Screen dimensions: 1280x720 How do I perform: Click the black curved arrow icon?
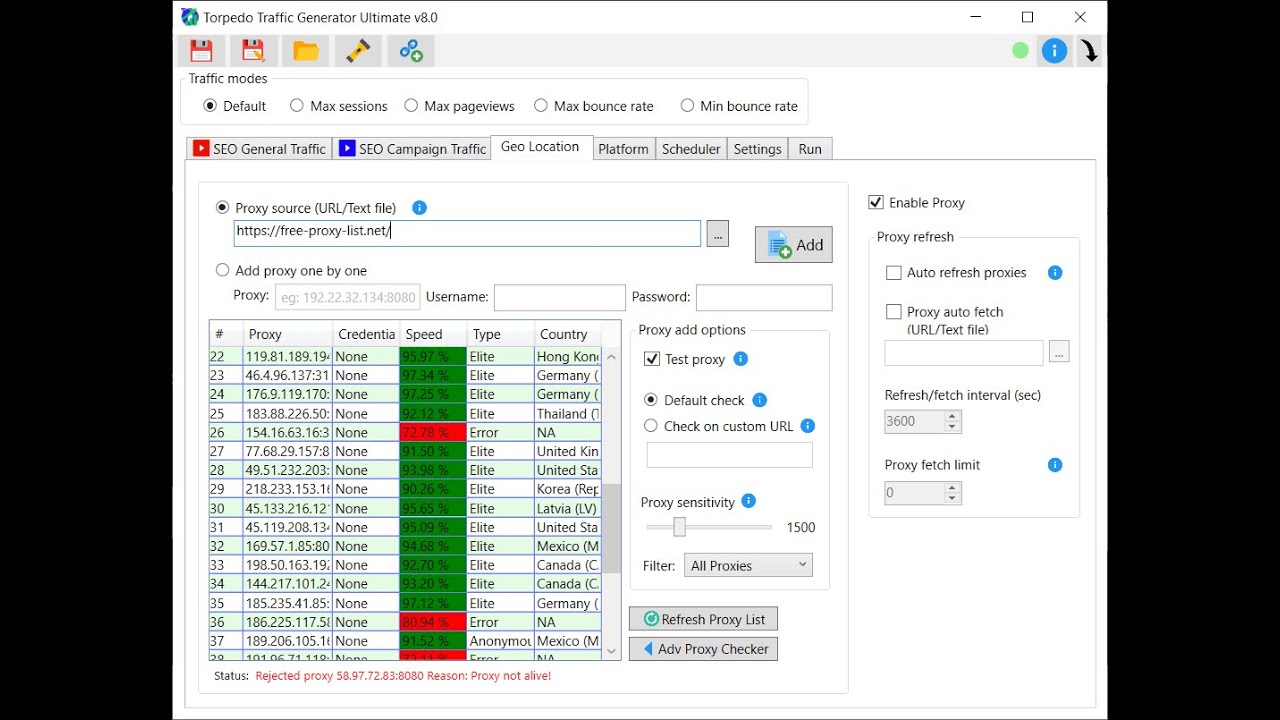(x=1089, y=51)
